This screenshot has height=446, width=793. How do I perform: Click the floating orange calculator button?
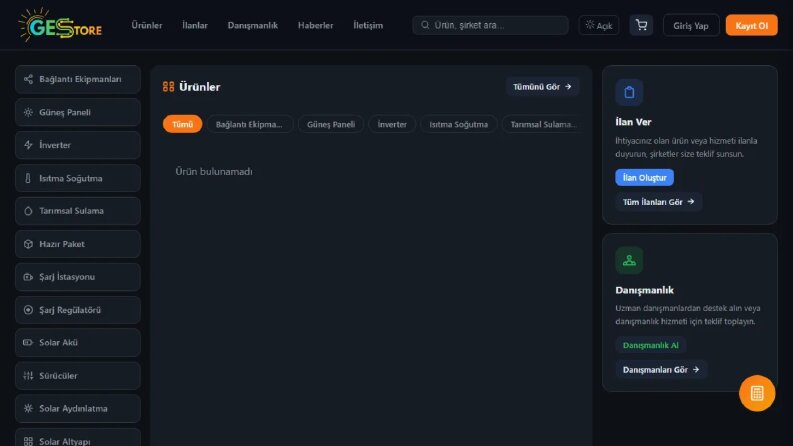click(757, 393)
